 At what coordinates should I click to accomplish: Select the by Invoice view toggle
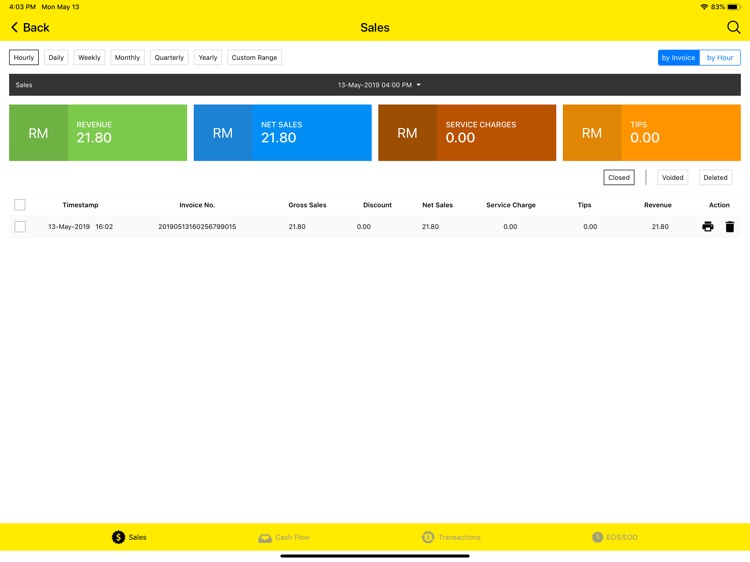click(x=678, y=57)
